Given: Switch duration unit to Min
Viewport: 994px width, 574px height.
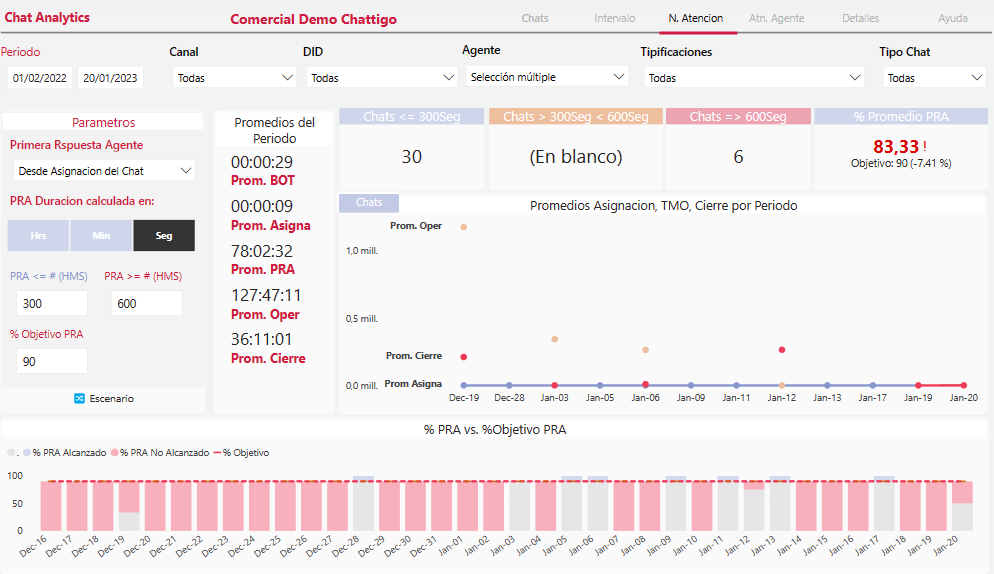Looking at the screenshot, I should coord(101,236).
